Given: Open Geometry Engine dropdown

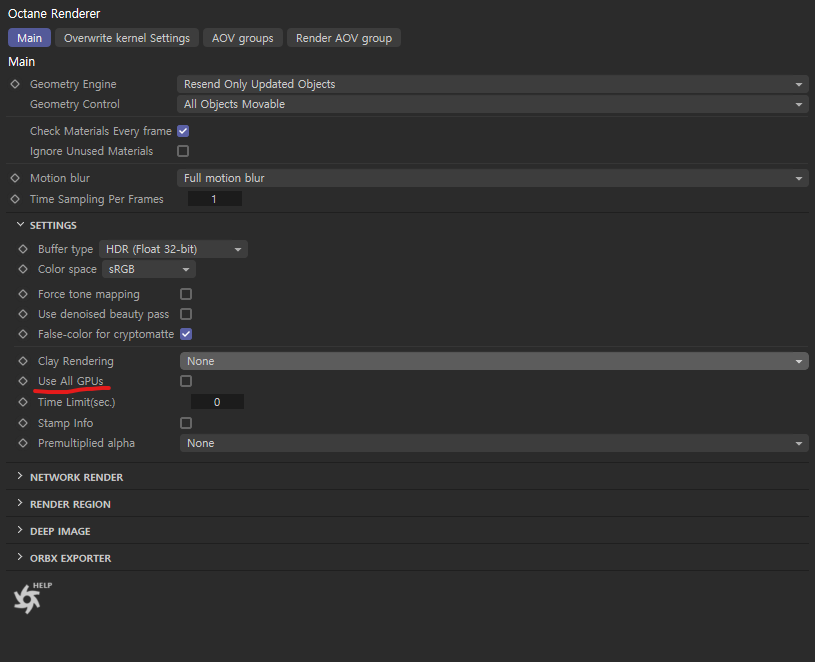Looking at the screenshot, I should tap(493, 84).
